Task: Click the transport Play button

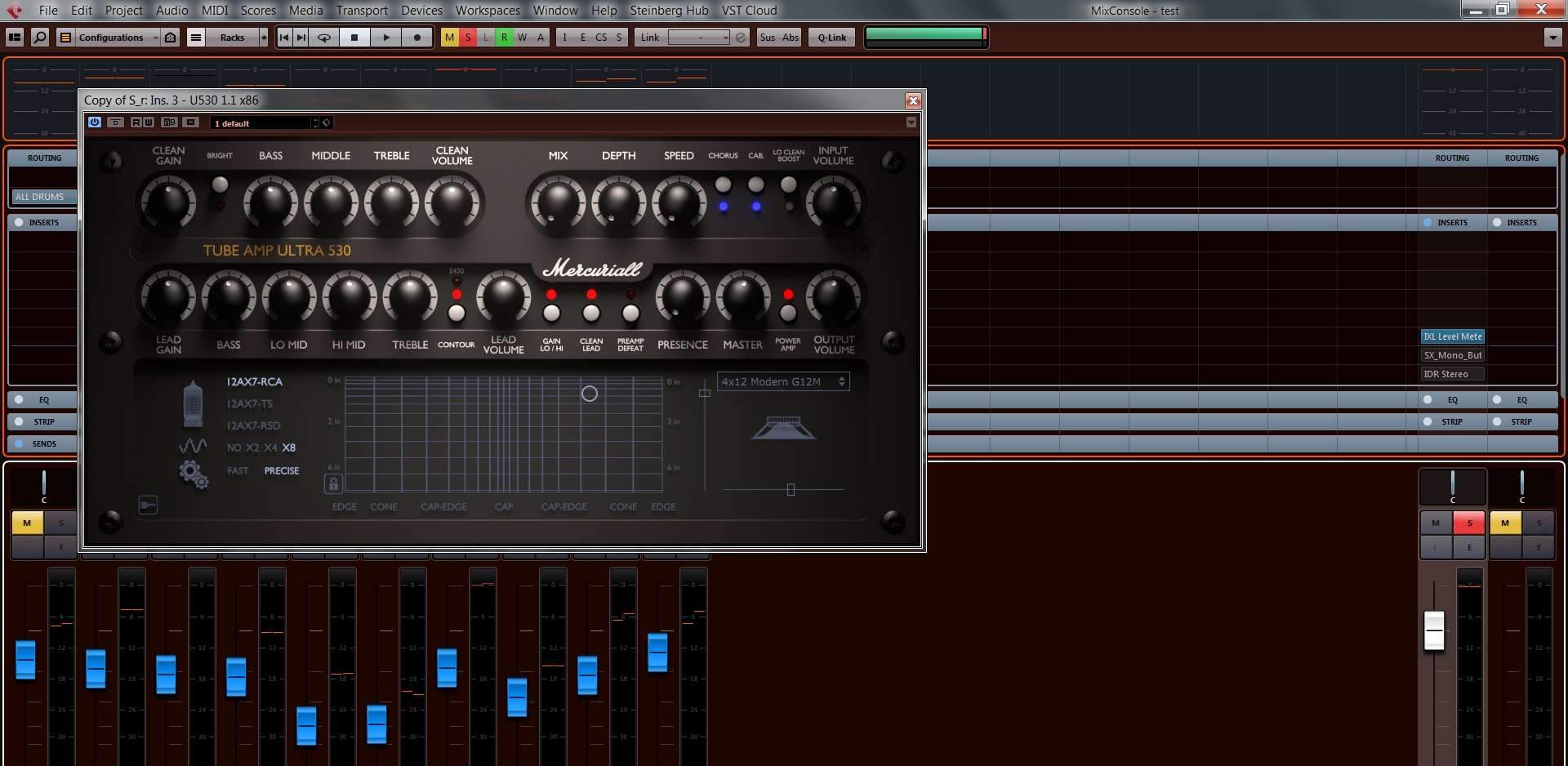Action: tap(386, 38)
